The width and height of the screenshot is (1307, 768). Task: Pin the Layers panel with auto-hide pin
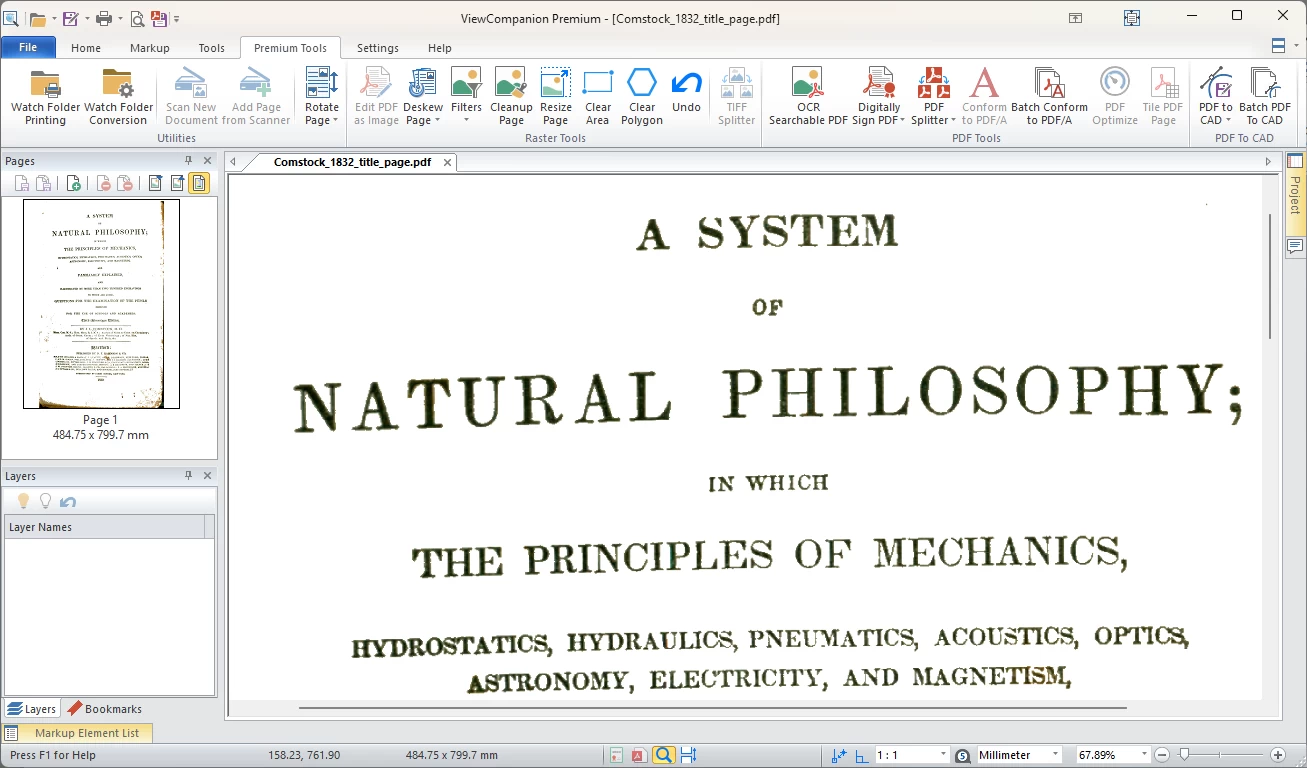[x=188, y=476]
